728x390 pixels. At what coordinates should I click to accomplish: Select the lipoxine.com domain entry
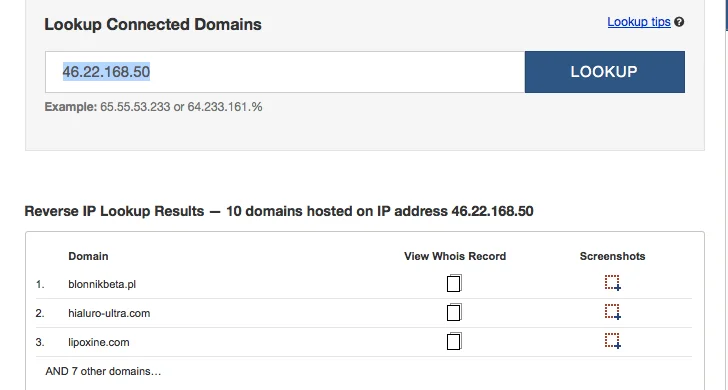98,342
